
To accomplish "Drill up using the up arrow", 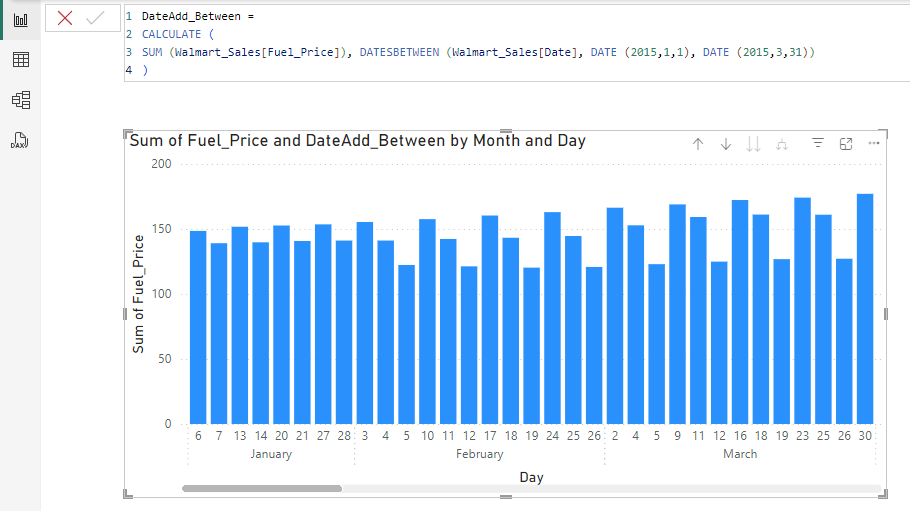I will coord(698,144).
